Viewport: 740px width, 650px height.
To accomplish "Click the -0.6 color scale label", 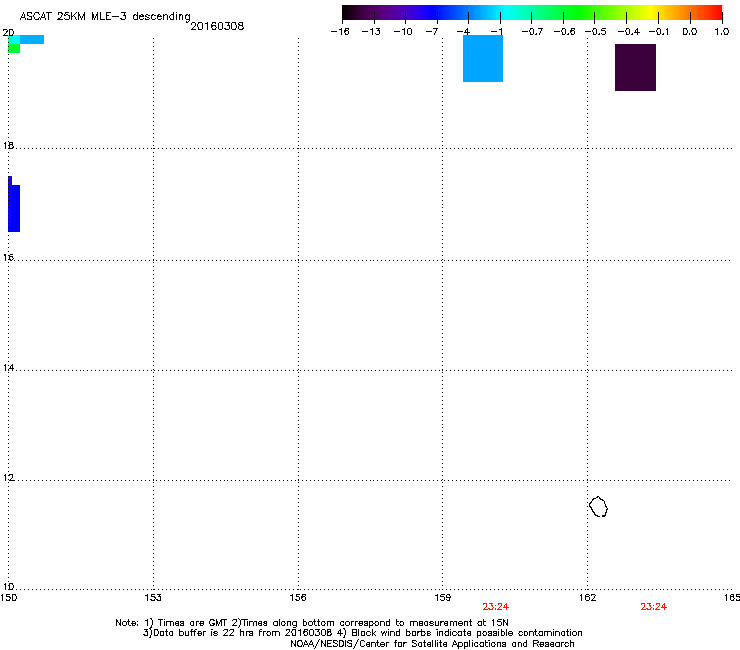I will [x=564, y=32].
